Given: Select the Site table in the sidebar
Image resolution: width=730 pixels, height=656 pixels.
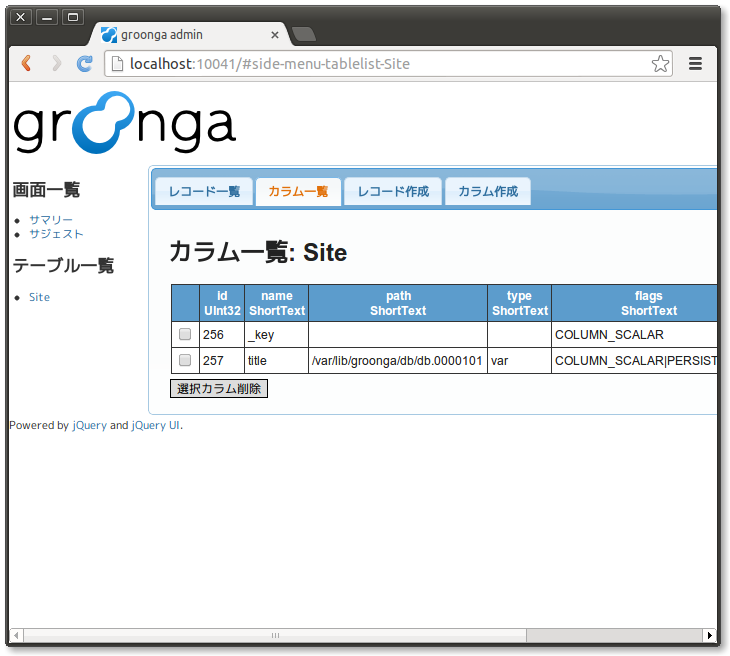Looking at the screenshot, I should click(x=39, y=298).
